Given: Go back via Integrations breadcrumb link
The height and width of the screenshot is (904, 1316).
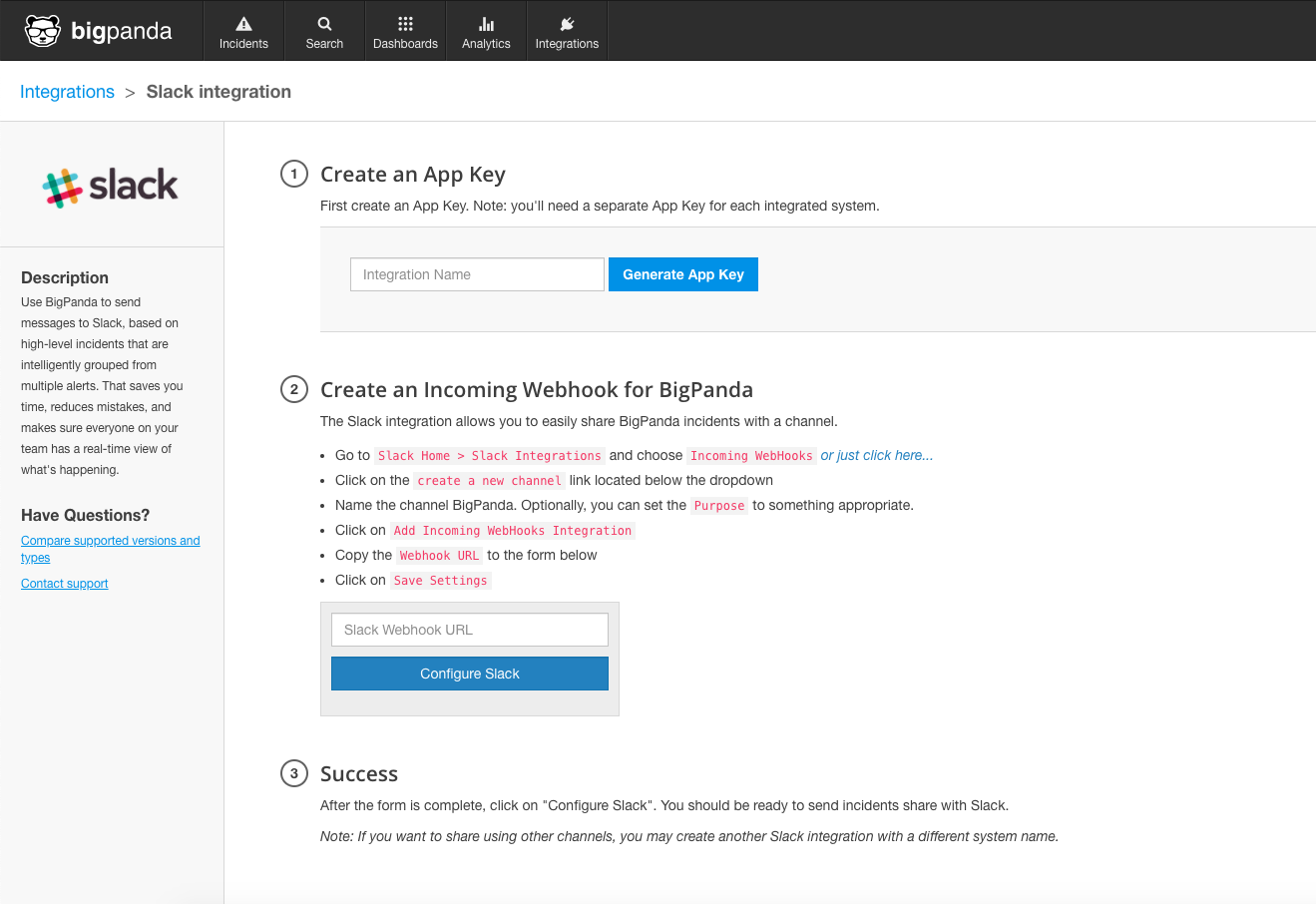Looking at the screenshot, I should click(67, 92).
